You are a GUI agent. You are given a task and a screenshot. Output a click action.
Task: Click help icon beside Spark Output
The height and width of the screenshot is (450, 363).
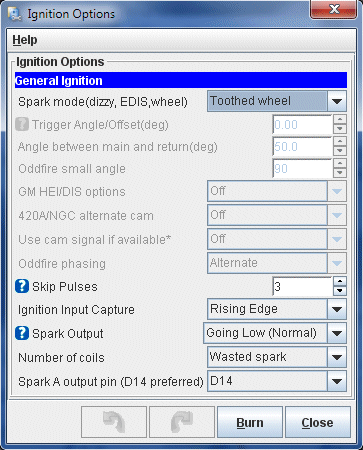[x=22, y=333]
